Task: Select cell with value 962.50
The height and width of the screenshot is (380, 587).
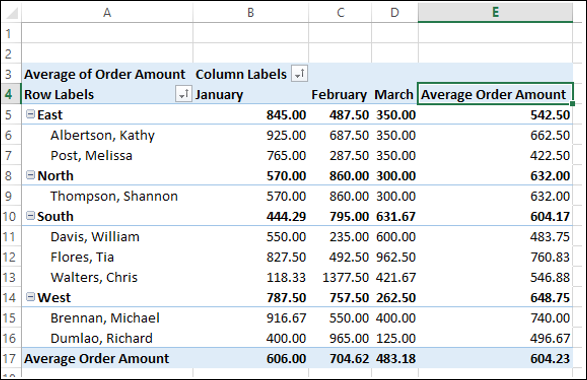Action: [x=395, y=257]
